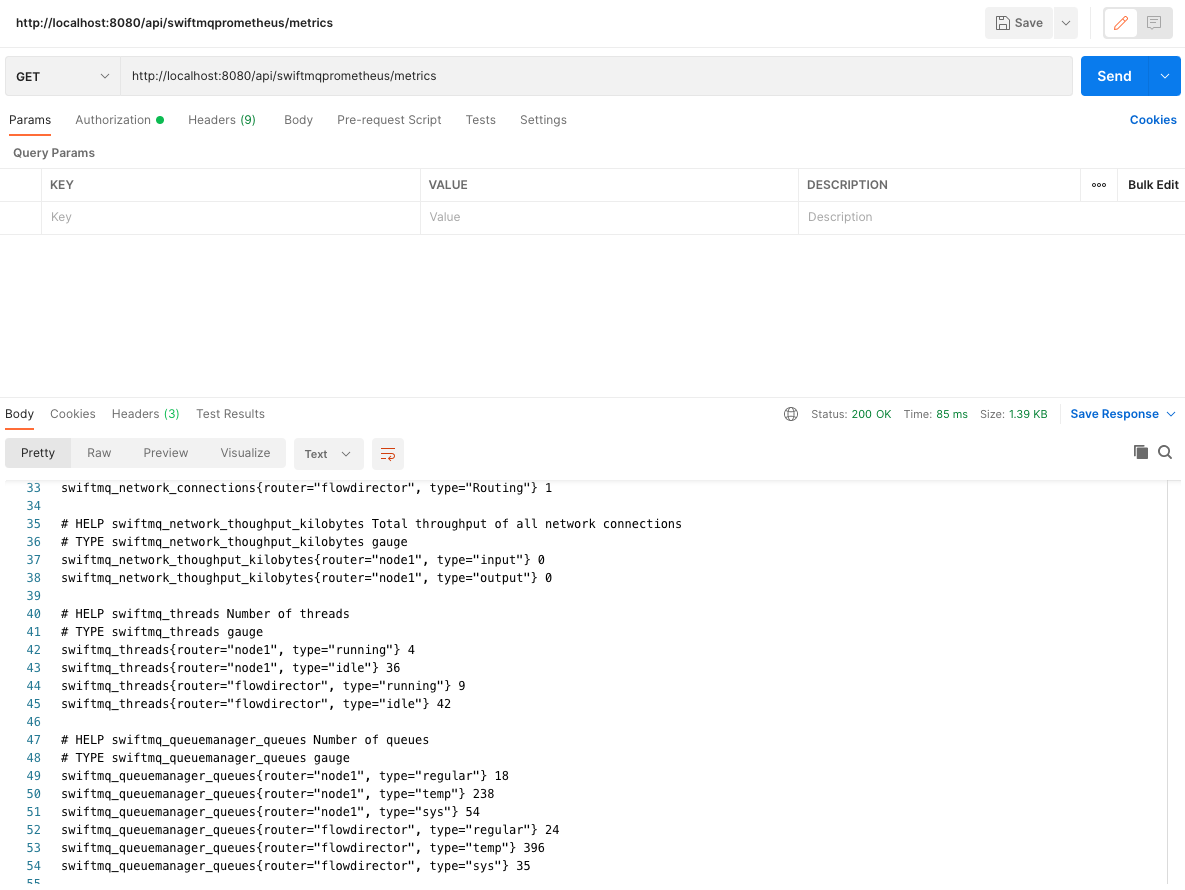Open Send button arrow dropdown
1185x890 pixels.
click(1164, 76)
